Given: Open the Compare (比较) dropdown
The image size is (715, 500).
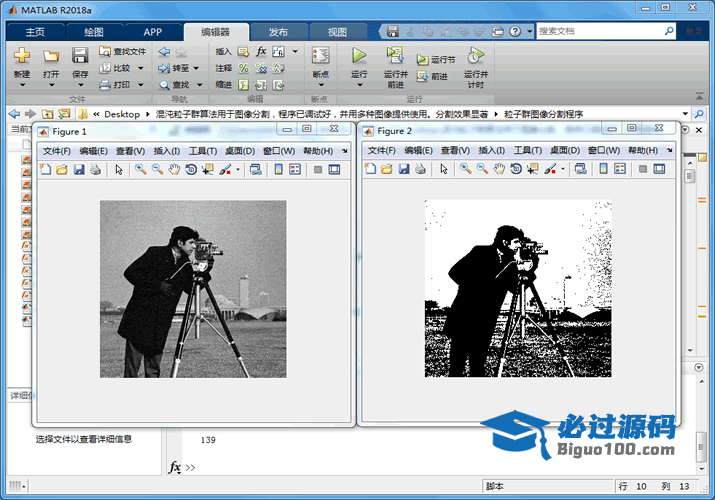Looking at the screenshot, I should [x=140, y=68].
